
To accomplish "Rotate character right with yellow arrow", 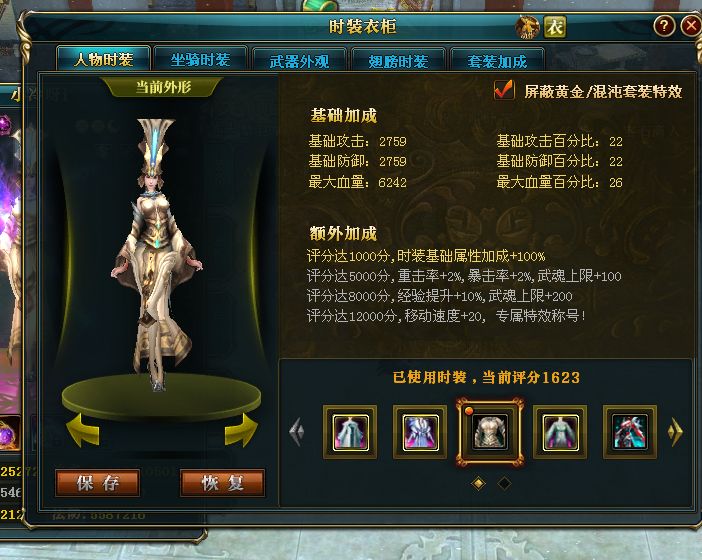I will (x=241, y=430).
